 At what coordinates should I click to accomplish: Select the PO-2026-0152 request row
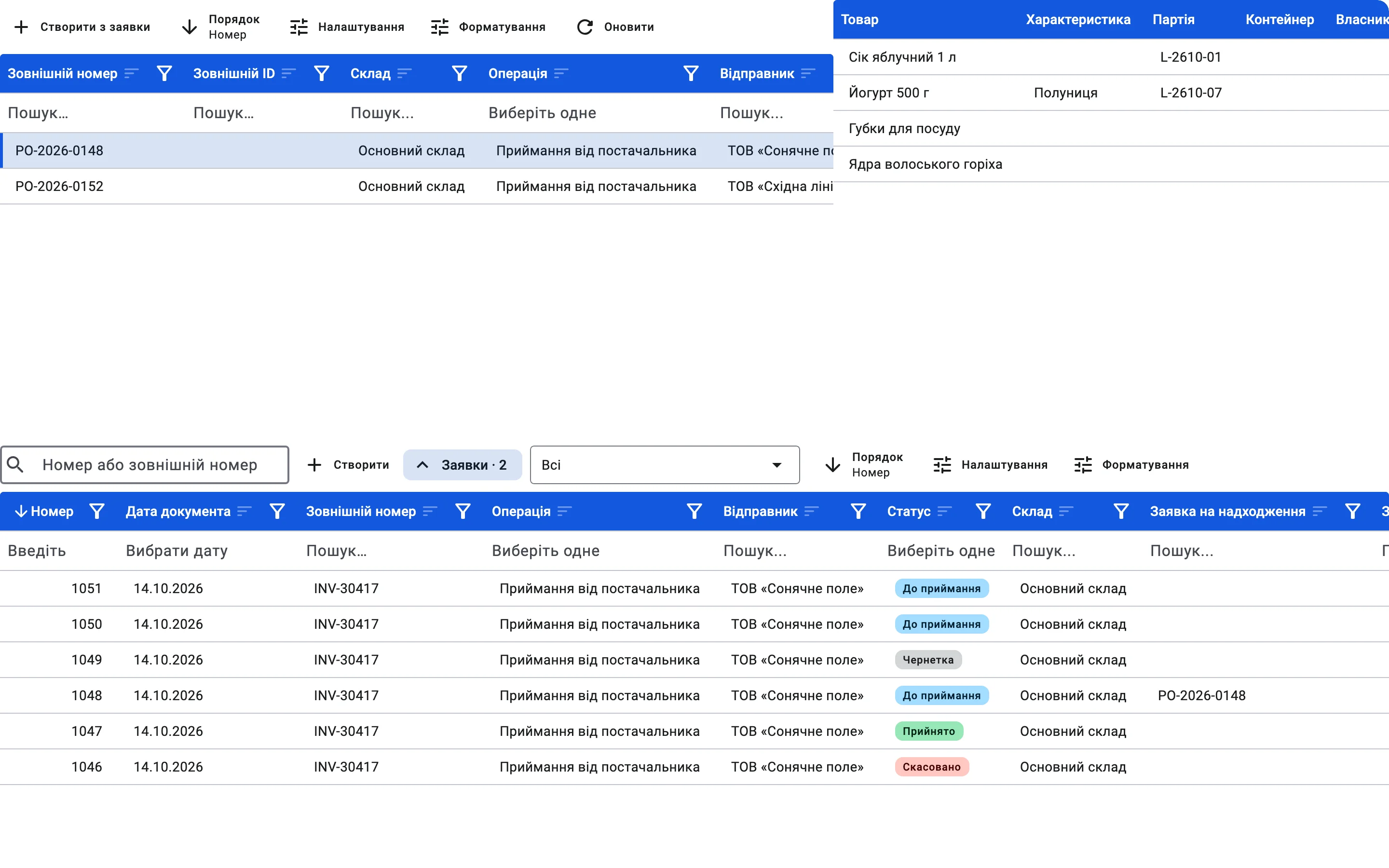point(417,186)
